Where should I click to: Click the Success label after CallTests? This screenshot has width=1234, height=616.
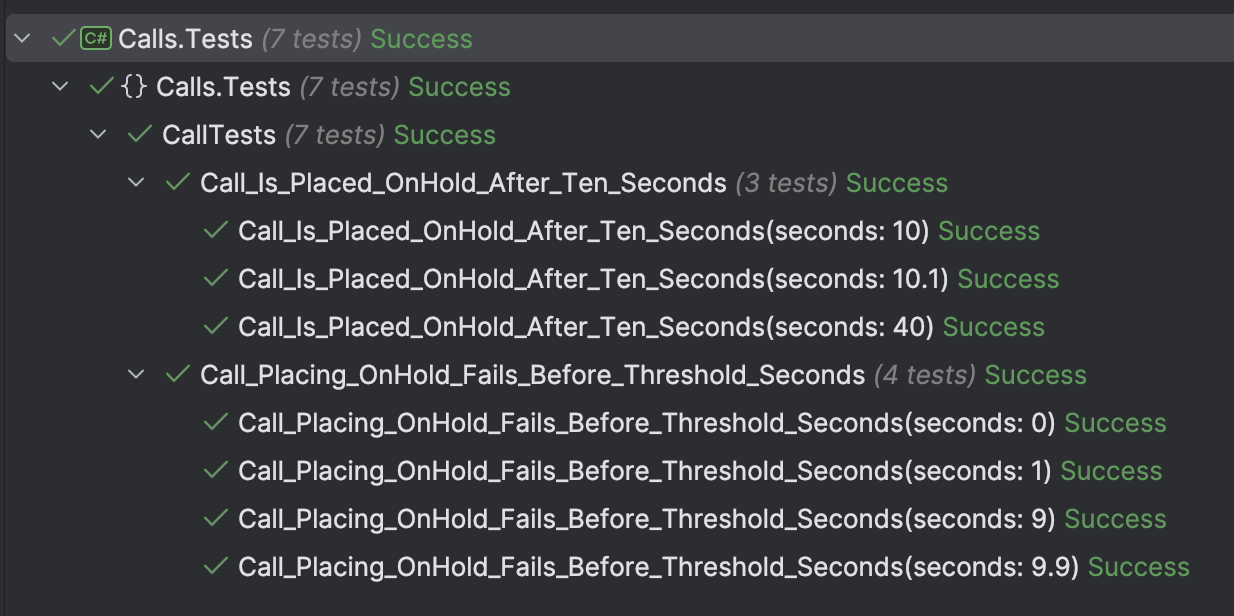pyautogui.click(x=444, y=135)
